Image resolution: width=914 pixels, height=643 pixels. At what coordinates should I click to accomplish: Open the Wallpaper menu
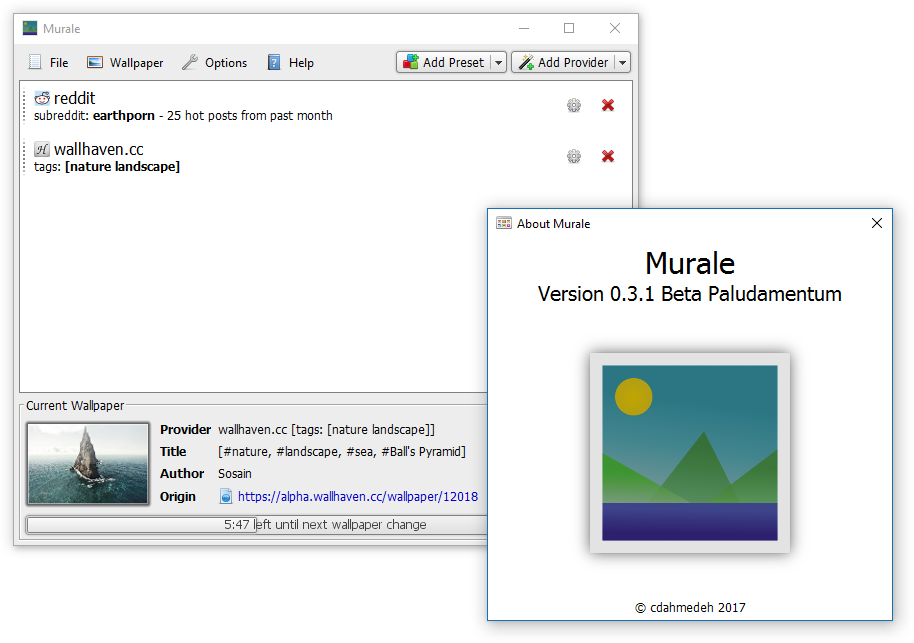point(125,62)
